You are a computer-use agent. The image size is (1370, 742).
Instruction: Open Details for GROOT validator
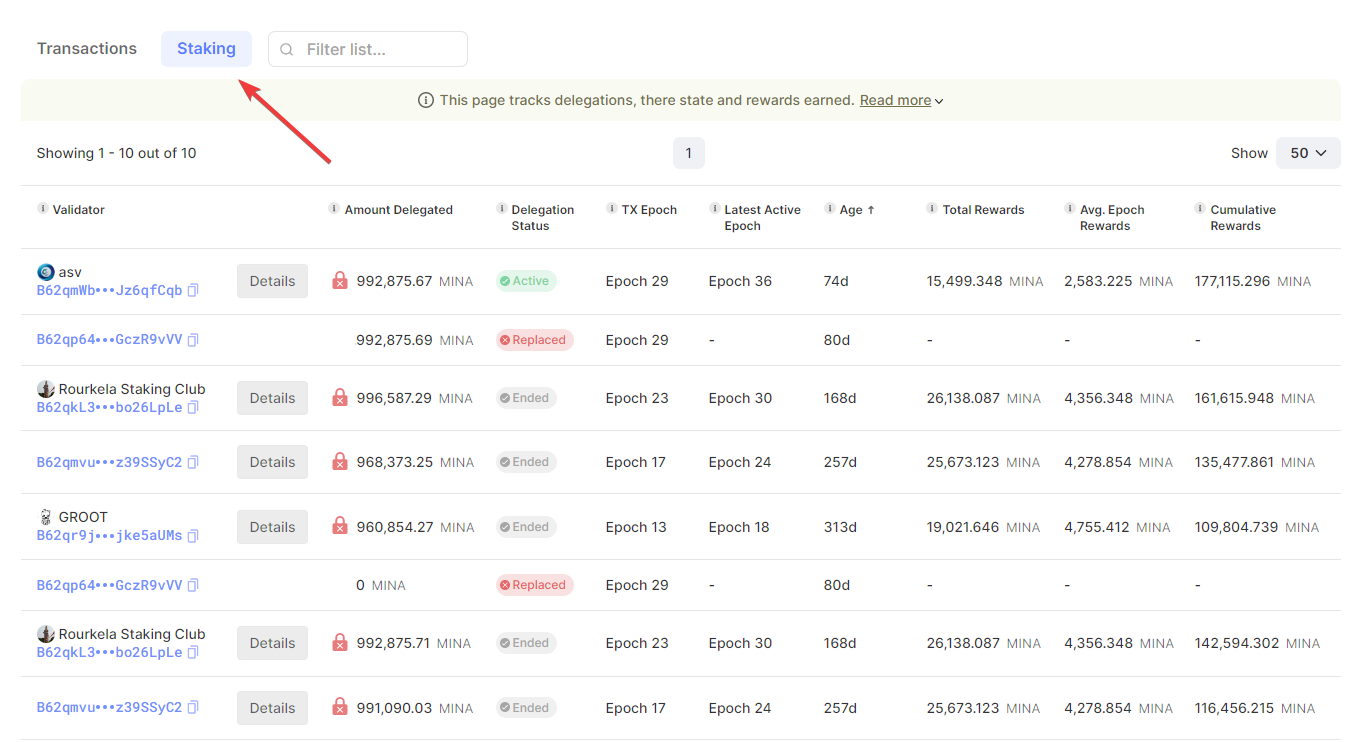point(272,527)
